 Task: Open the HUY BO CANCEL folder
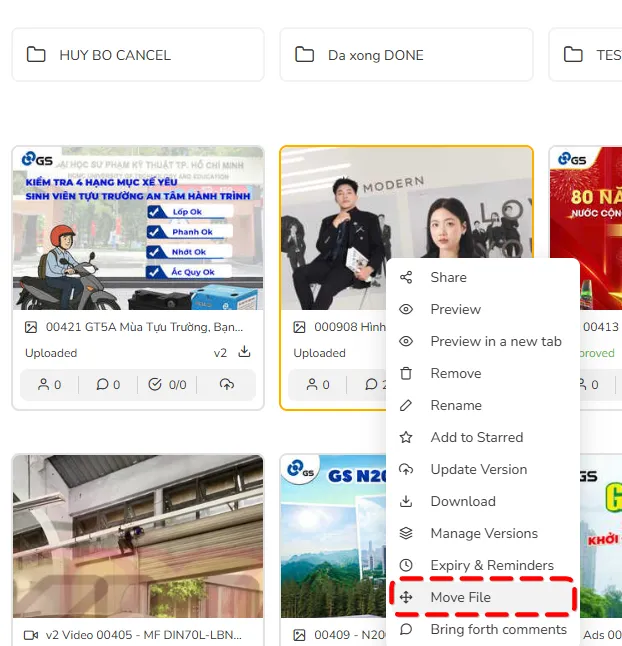(x=138, y=55)
